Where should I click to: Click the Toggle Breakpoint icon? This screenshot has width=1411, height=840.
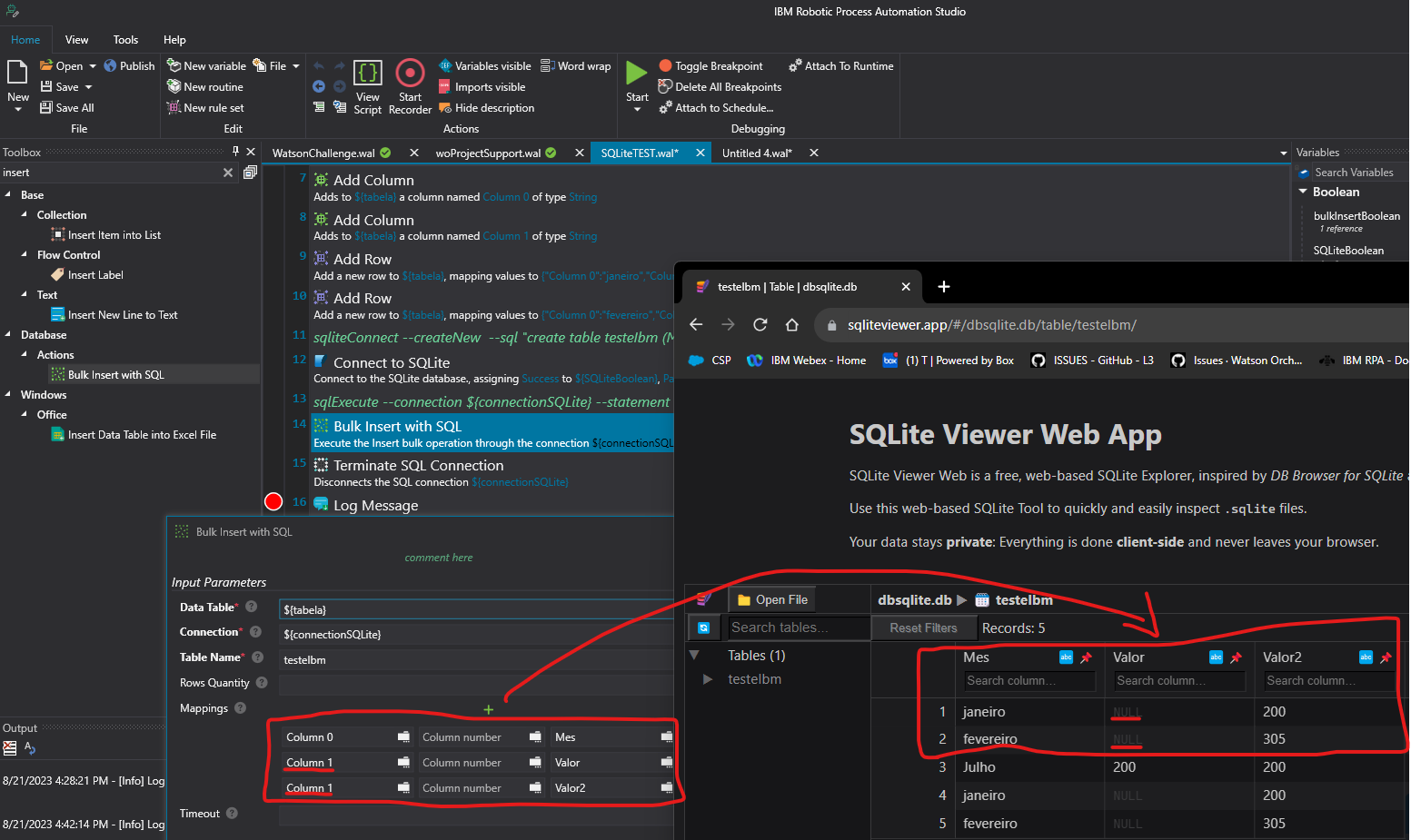[x=665, y=66]
